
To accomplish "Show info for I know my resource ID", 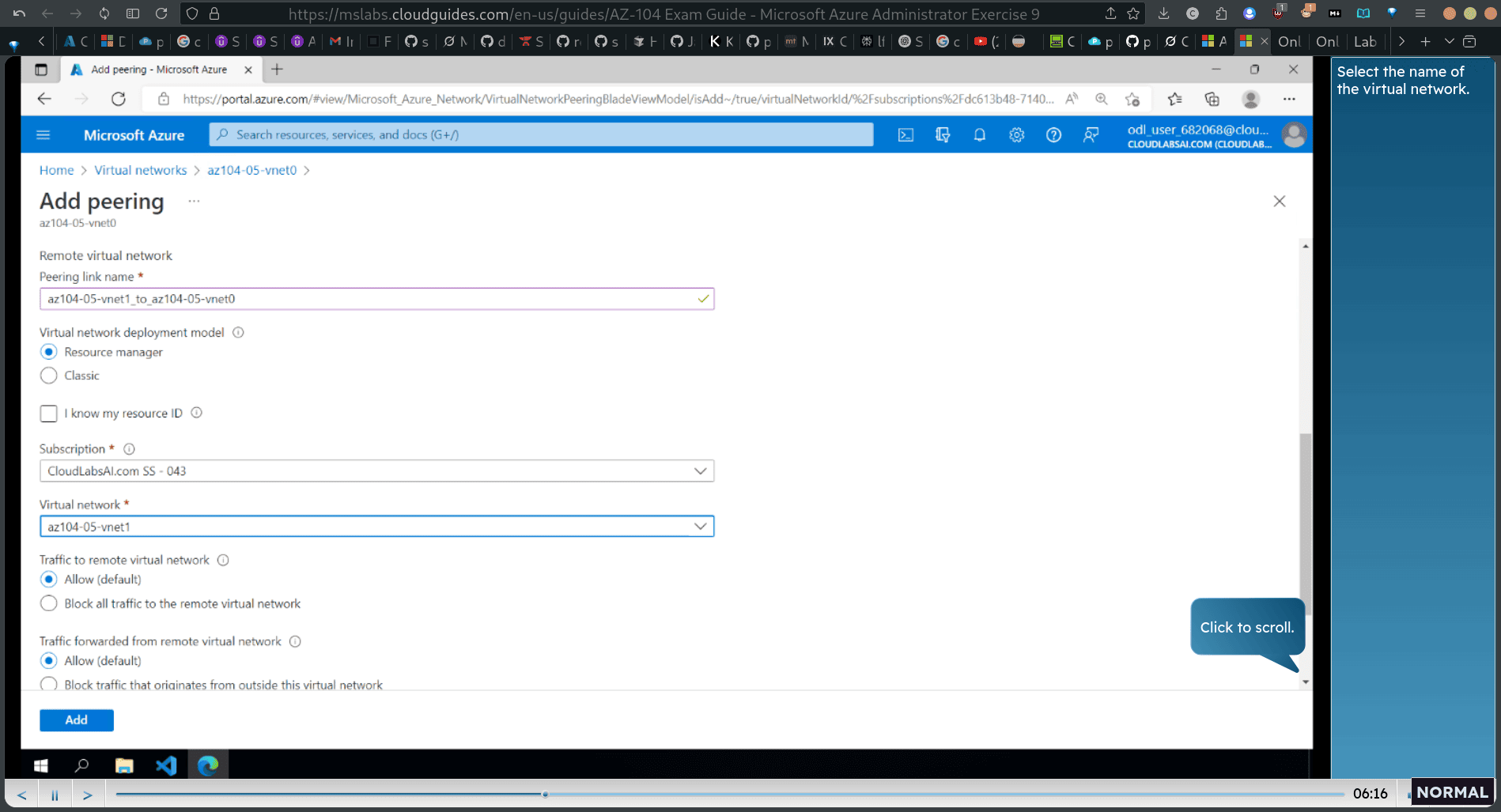I will pos(196,413).
